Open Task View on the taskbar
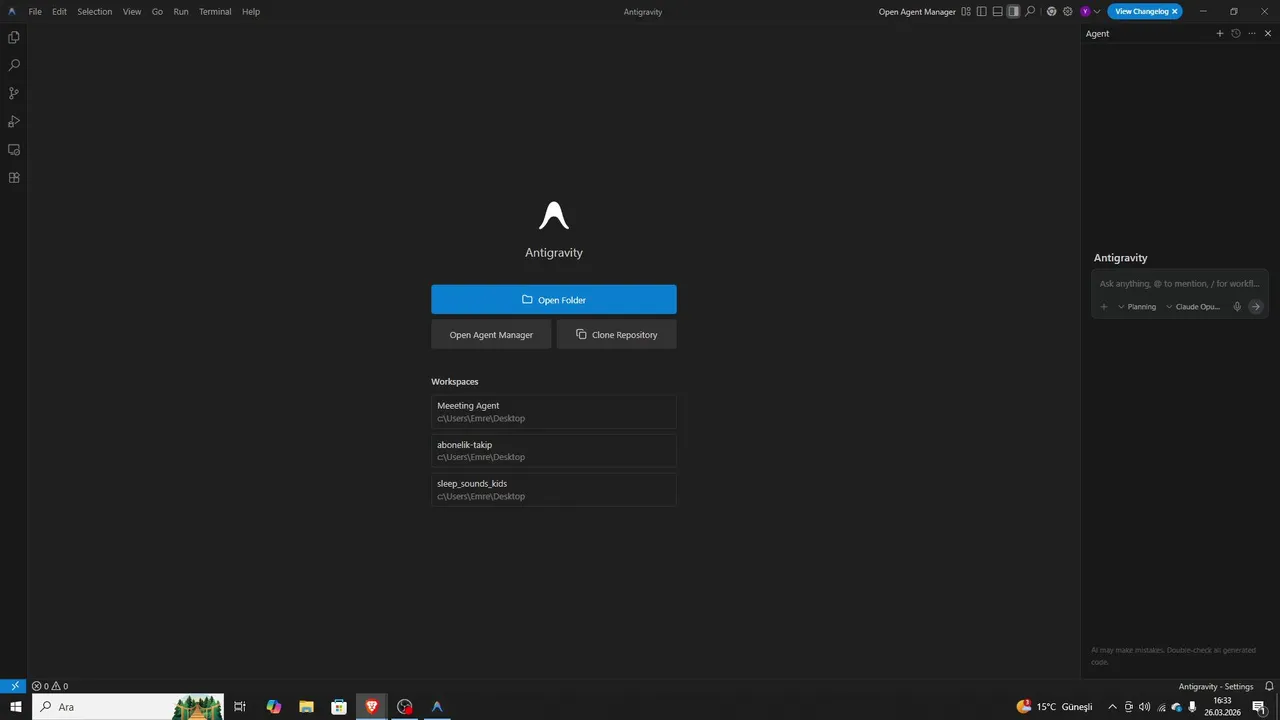The width and height of the screenshot is (1280, 720). click(240, 707)
